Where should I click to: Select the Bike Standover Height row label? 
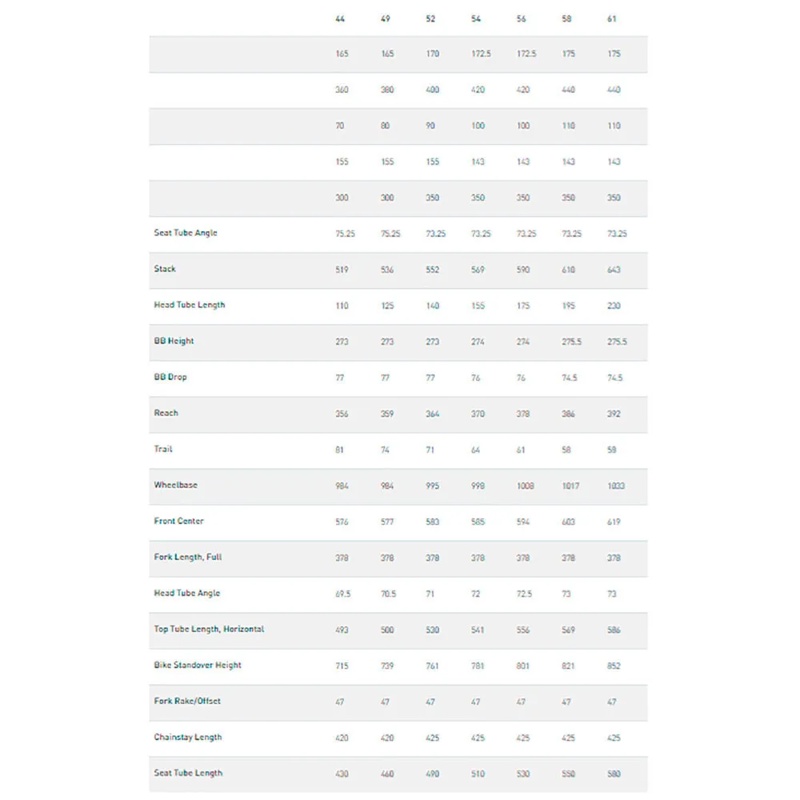tap(198, 665)
